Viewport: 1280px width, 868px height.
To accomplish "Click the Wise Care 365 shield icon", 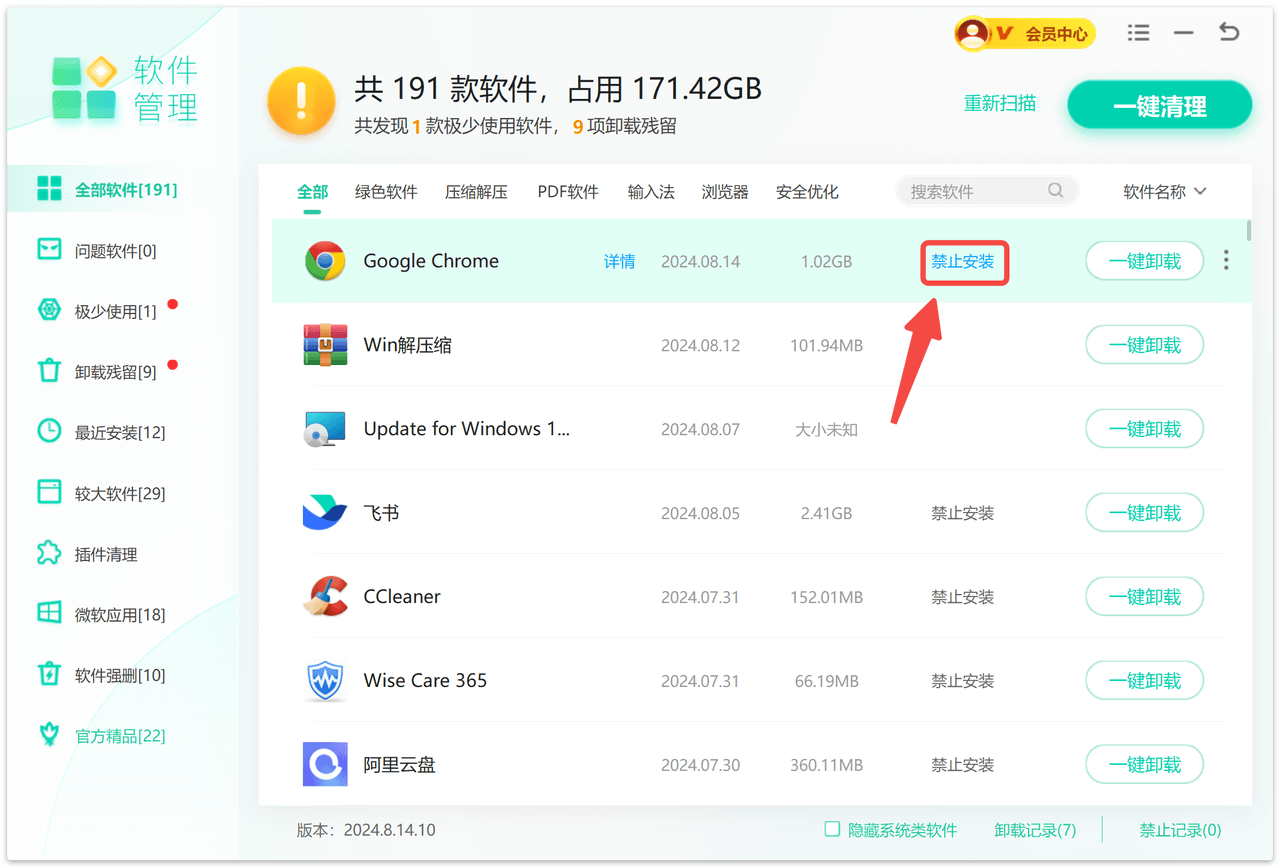I will pyautogui.click(x=325, y=681).
